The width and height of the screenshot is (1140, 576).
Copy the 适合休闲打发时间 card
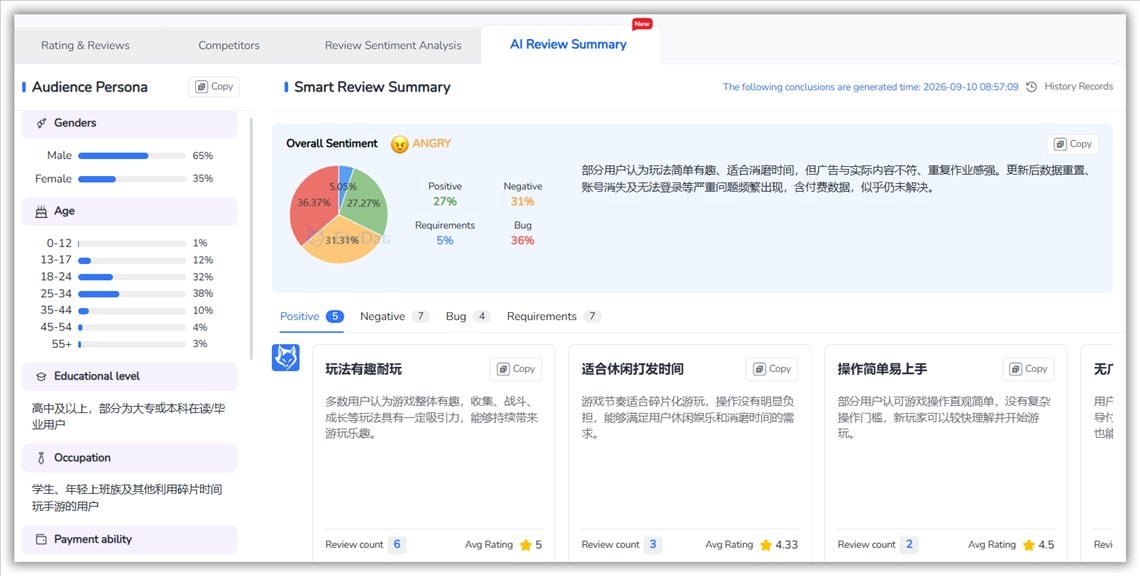tap(771, 369)
